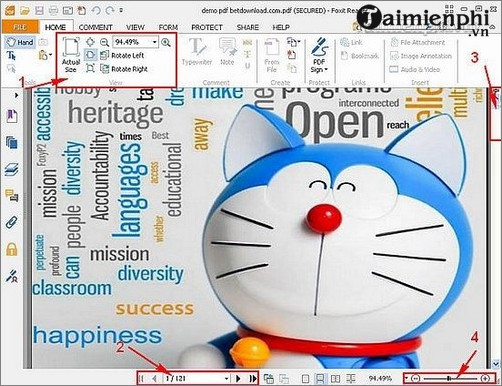Click the Fit Visible icon

tap(90, 69)
